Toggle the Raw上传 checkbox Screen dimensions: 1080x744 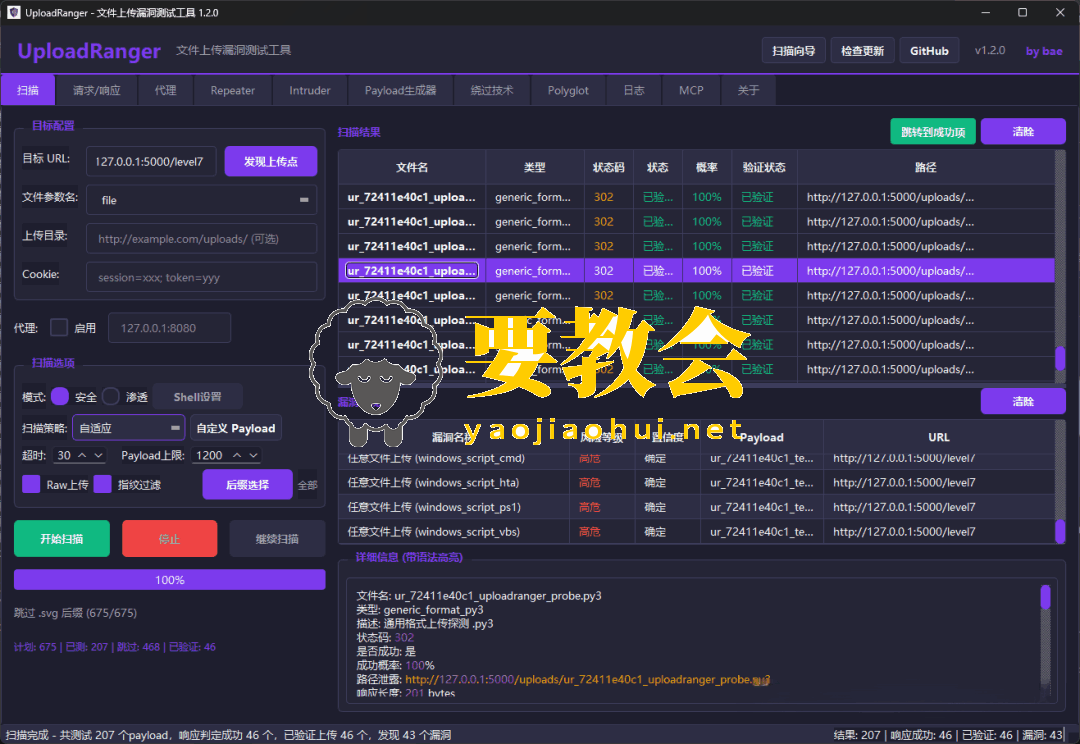(31, 484)
